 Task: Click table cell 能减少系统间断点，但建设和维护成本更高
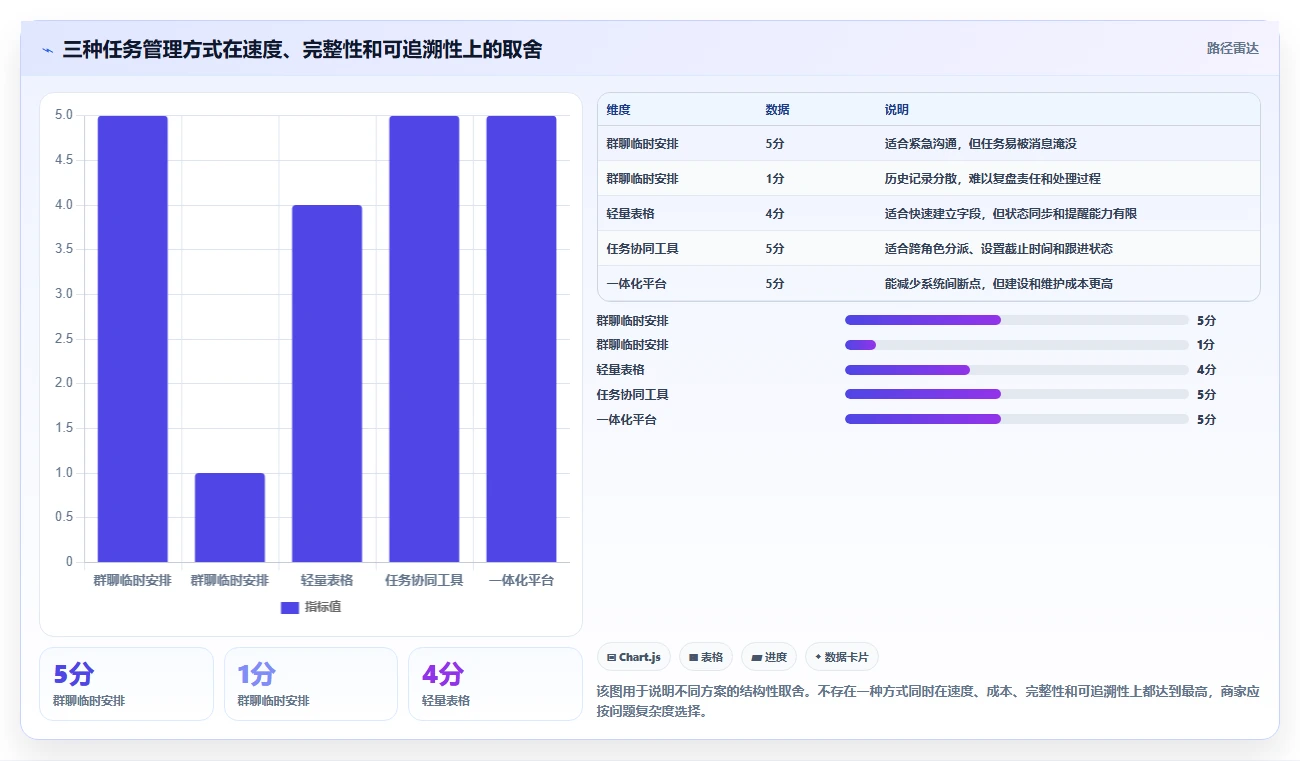[998, 284]
